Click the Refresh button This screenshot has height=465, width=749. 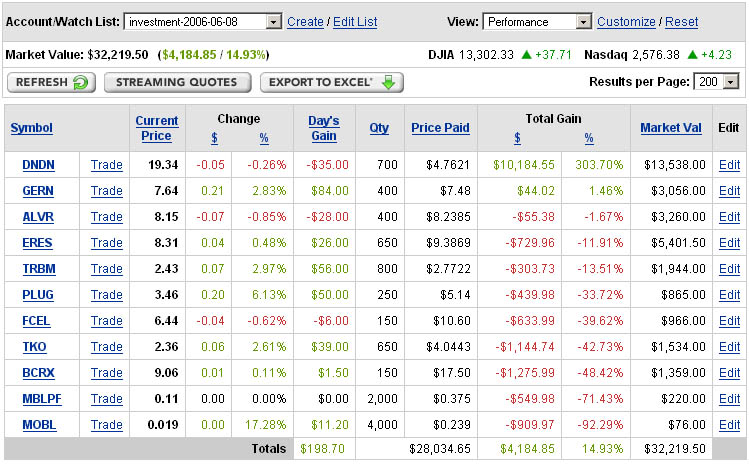[x=51, y=82]
